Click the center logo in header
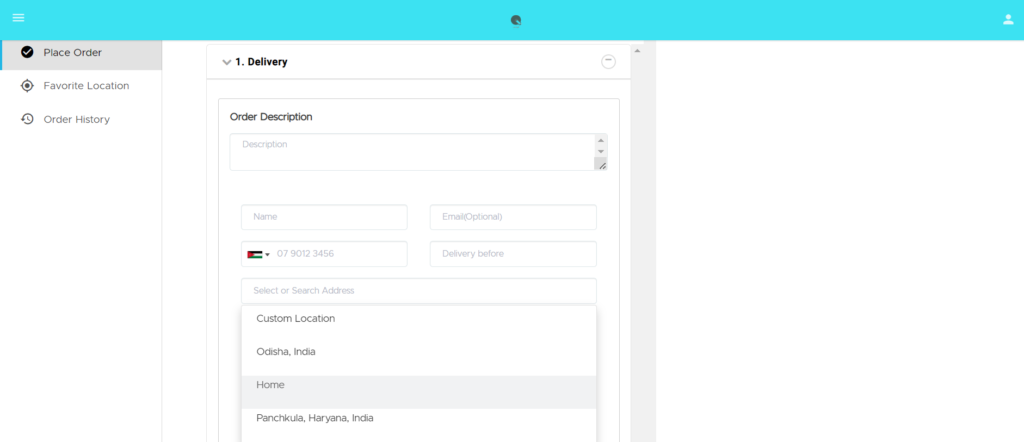Image resolution: width=1024 pixels, height=442 pixels. [x=516, y=21]
